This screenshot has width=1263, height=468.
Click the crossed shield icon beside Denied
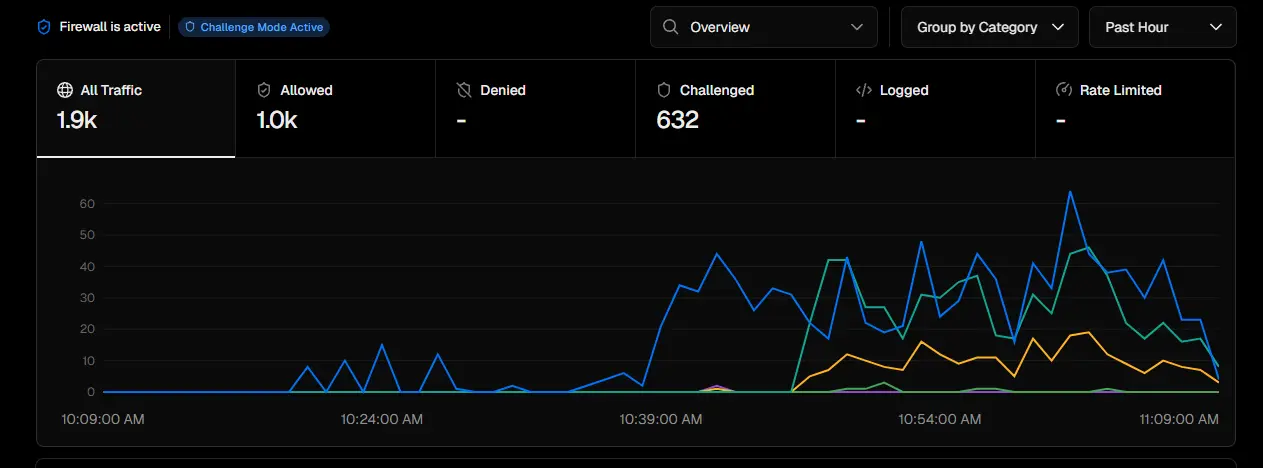(x=464, y=90)
